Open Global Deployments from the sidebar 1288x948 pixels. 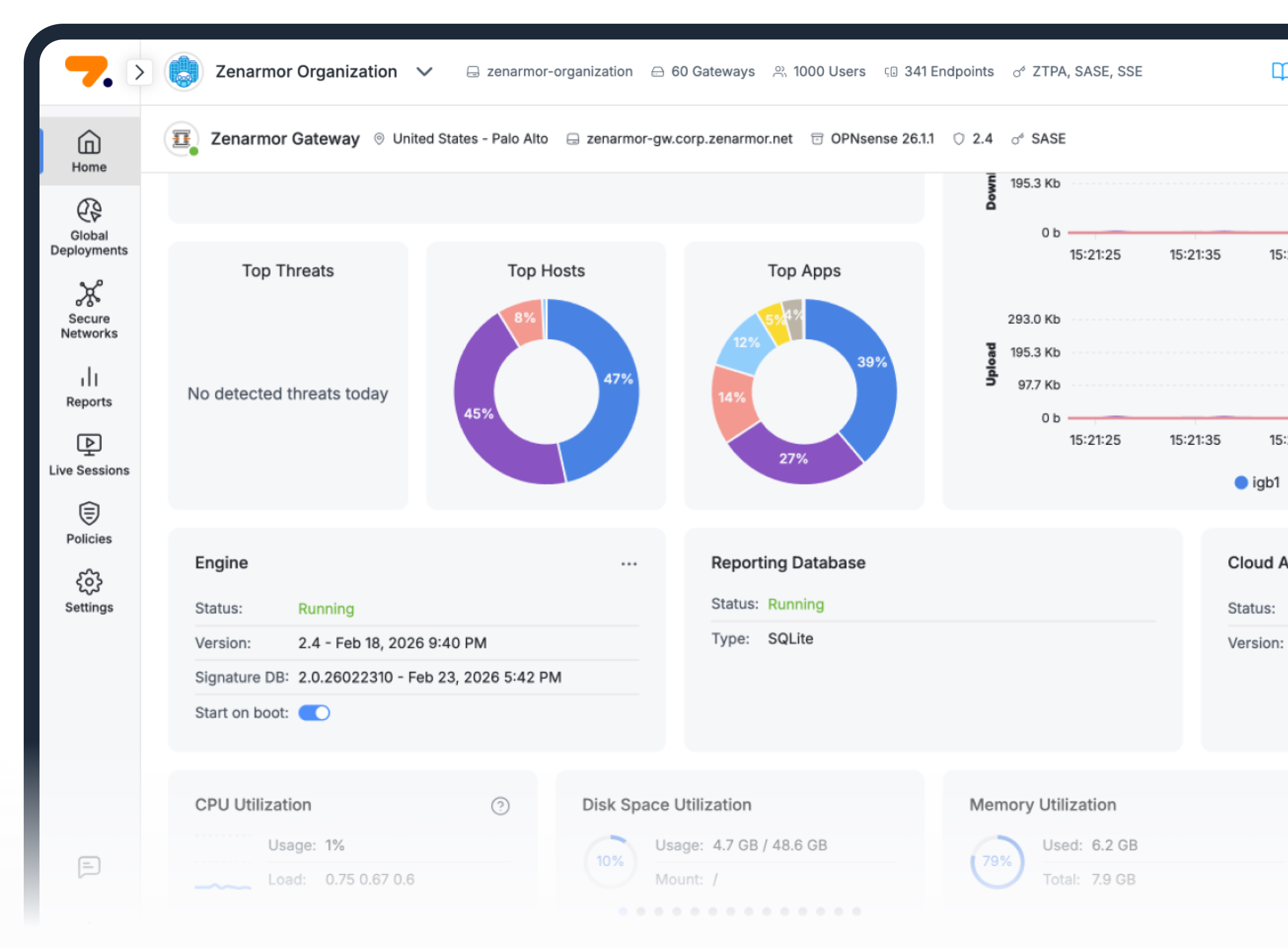(x=89, y=227)
